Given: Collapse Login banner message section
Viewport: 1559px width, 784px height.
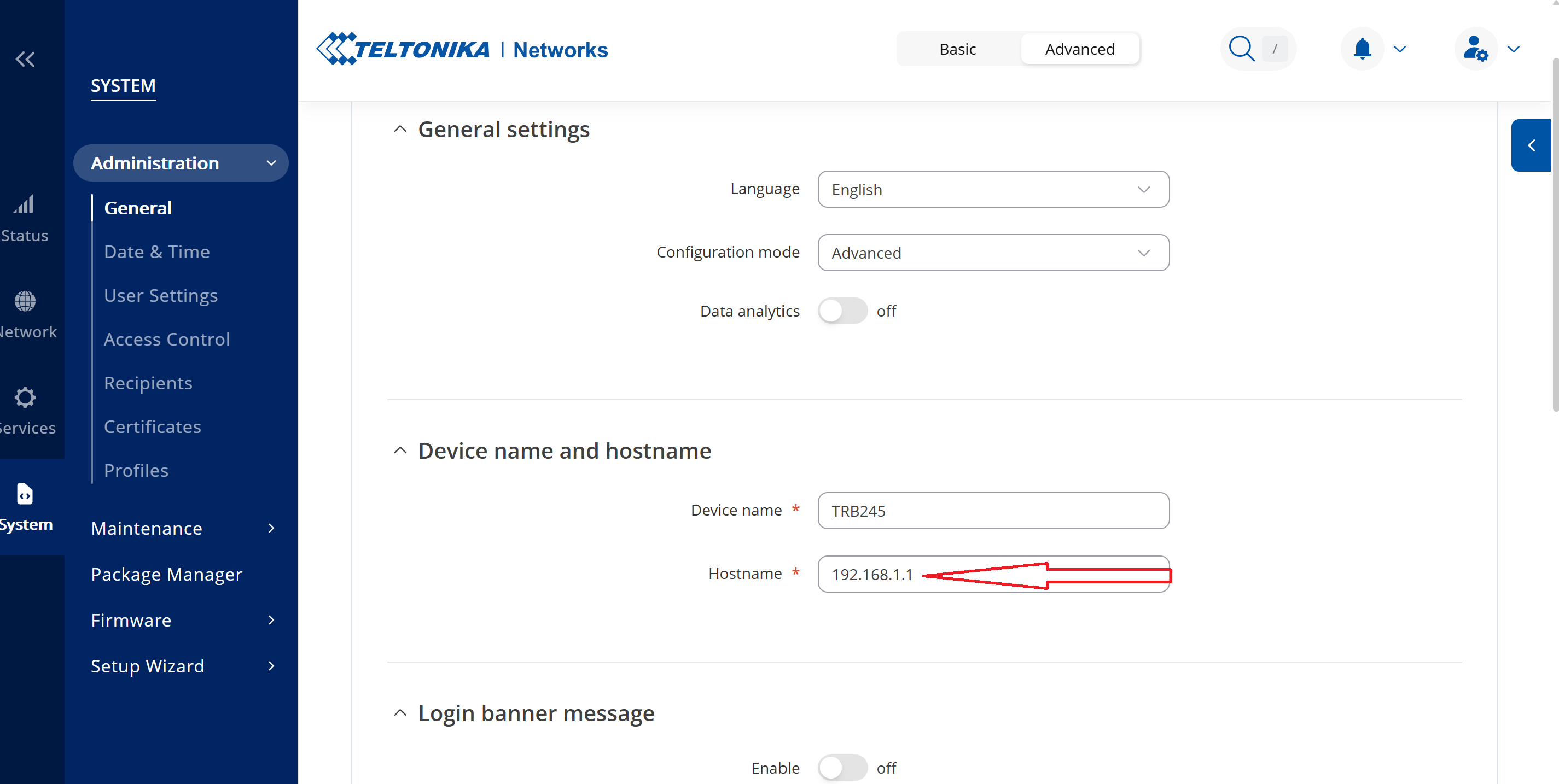Looking at the screenshot, I should [400, 712].
